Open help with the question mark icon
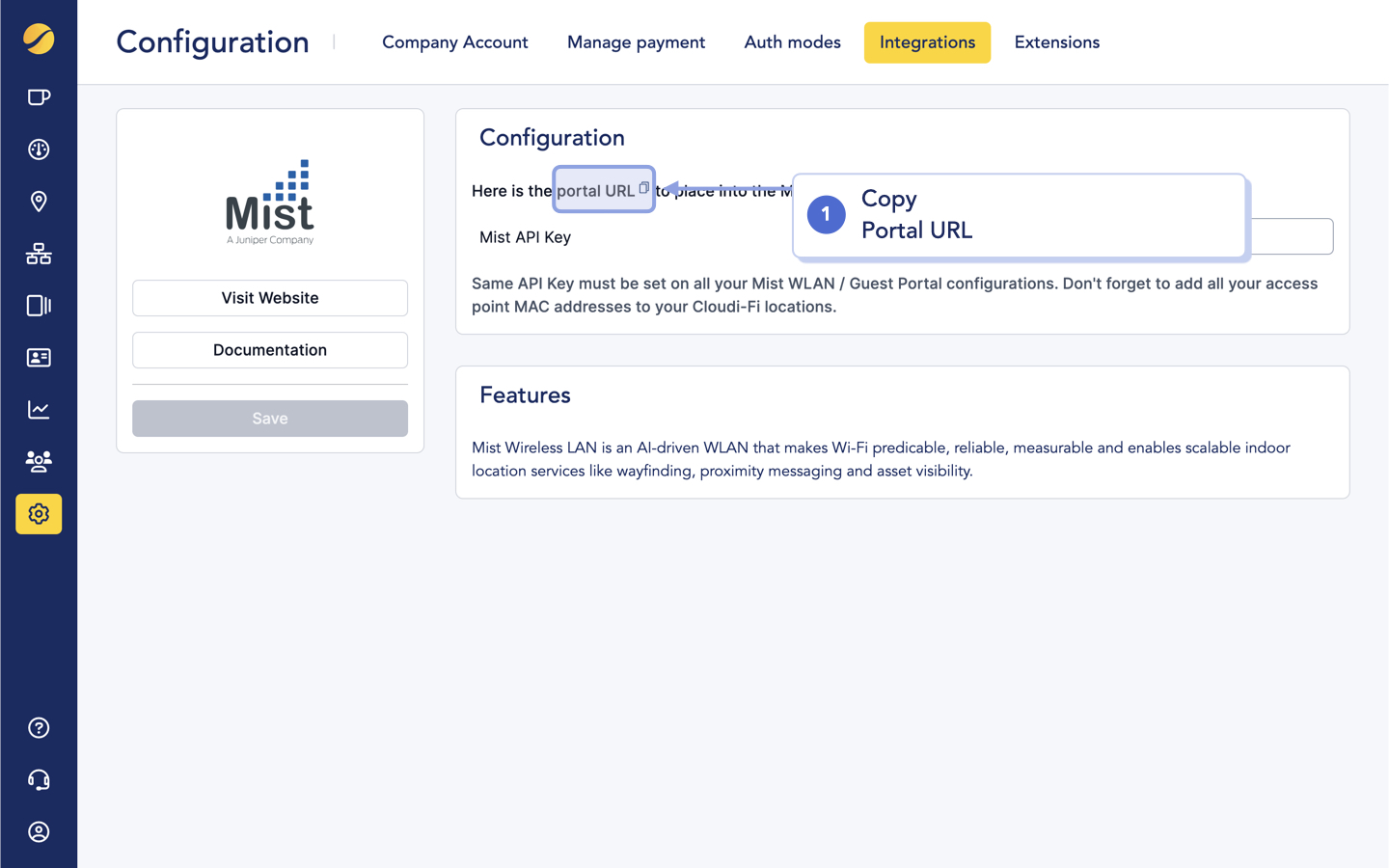Viewport: 1389px width, 868px height. (x=39, y=727)
